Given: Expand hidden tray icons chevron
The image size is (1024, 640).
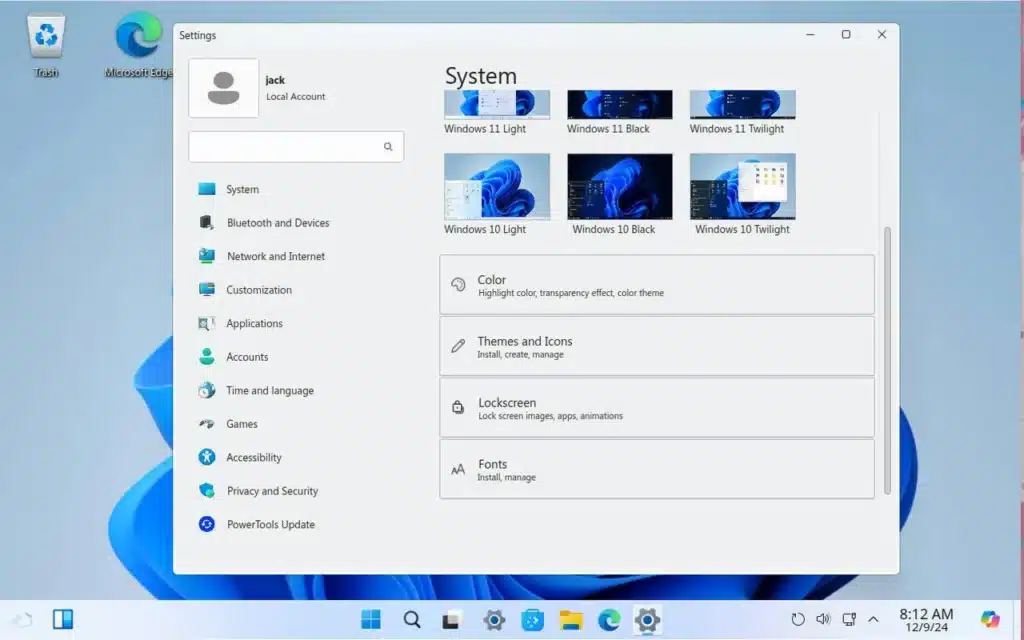Looking at the screenshot, I should coord(873,619).
